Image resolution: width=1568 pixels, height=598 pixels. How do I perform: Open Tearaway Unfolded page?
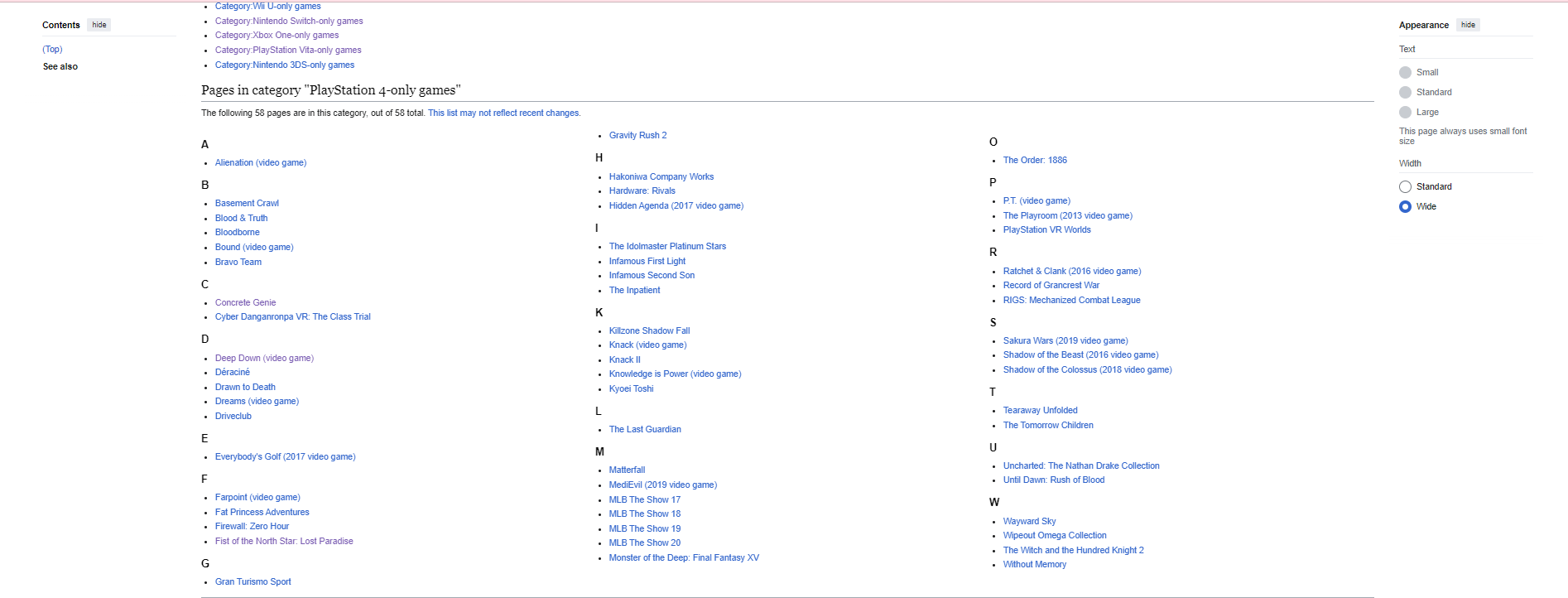(1041, 410)
